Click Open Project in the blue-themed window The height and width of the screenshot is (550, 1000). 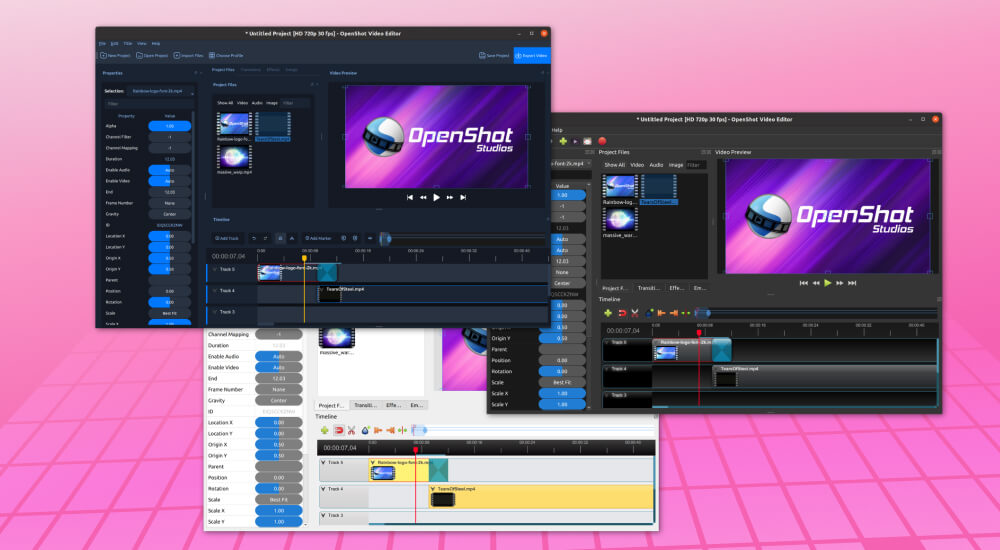(x=152, y=56)
